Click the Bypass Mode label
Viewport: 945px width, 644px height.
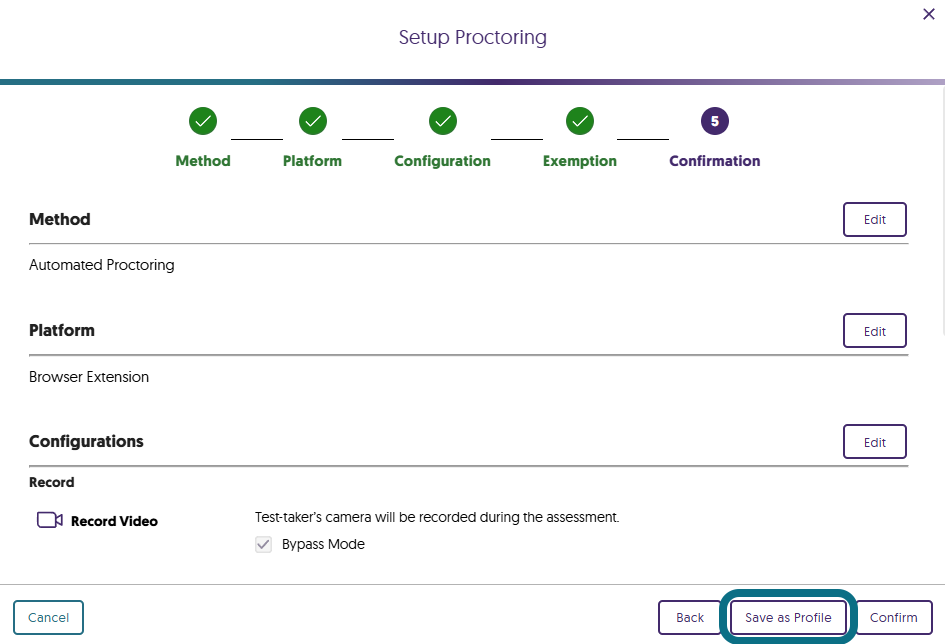click(x=323, y=545)
